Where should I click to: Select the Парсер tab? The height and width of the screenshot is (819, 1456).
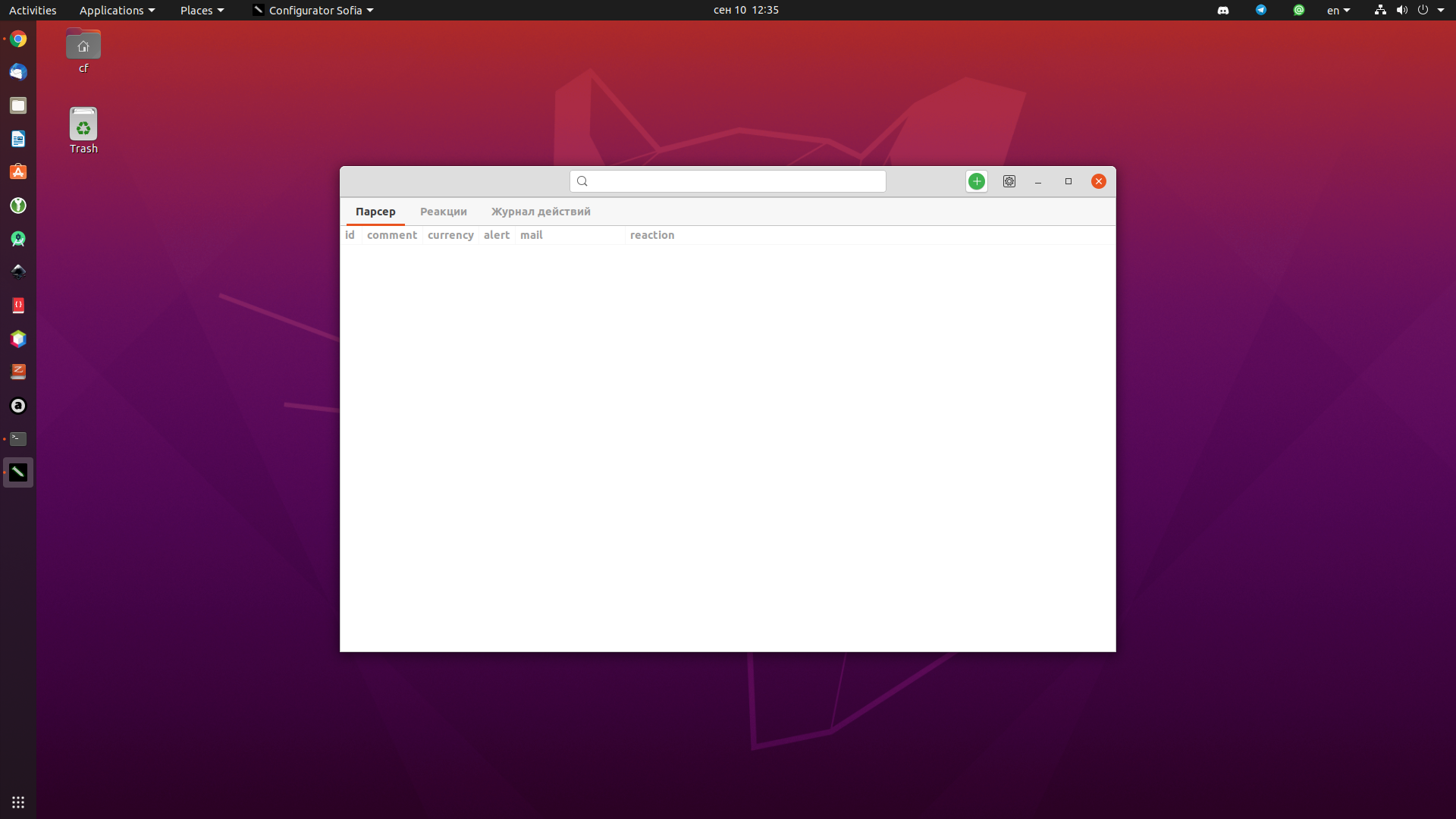[375, 212]
